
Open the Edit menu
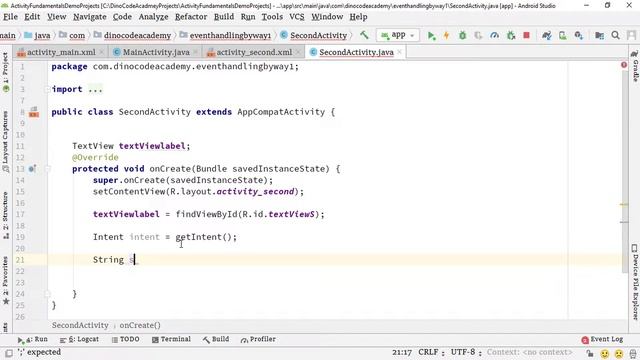pyautogui.click(x=32, y=17)
